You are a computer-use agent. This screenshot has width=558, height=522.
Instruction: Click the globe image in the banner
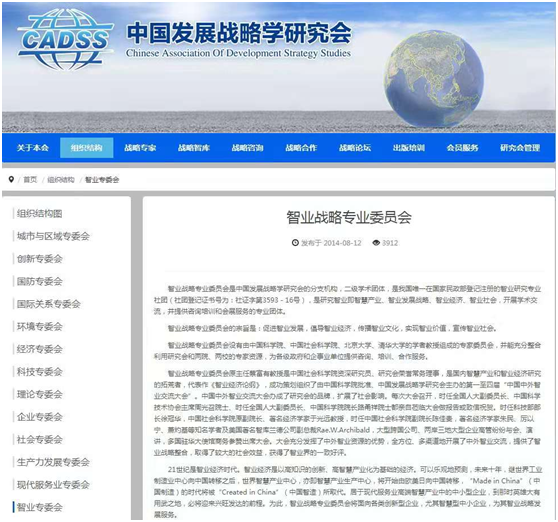(434, 79)
